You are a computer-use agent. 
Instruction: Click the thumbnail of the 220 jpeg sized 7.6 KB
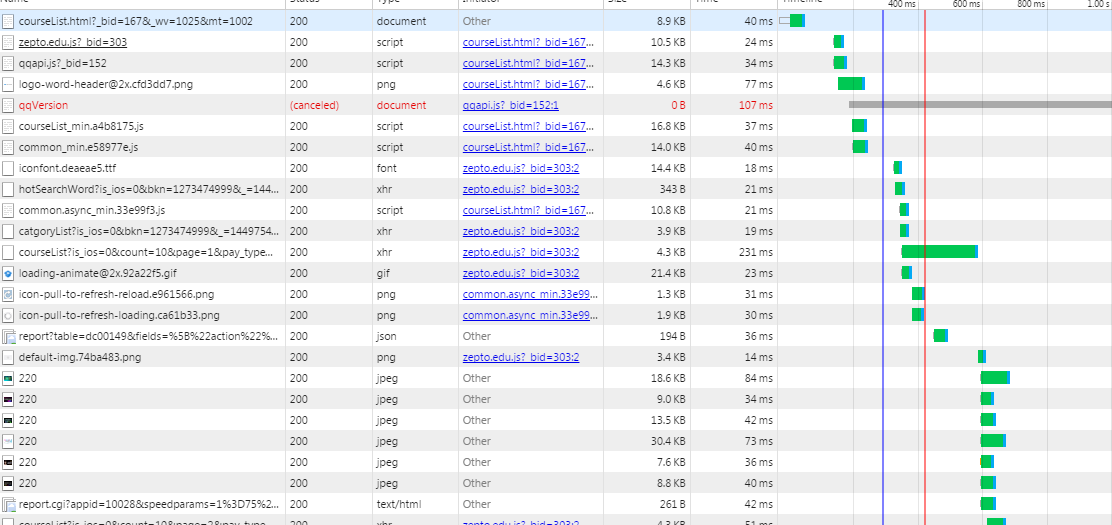pyautogui.click(x=8, y=463)
